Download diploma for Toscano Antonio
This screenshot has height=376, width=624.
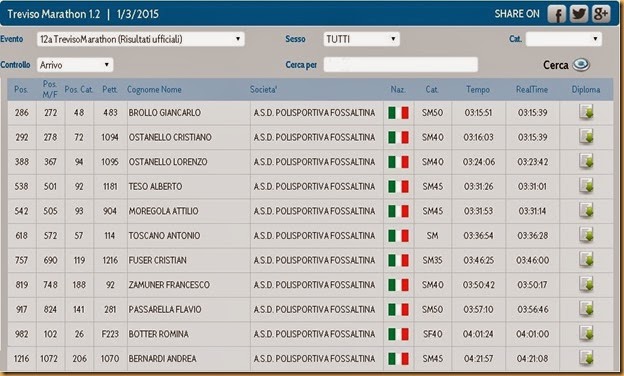586,236
